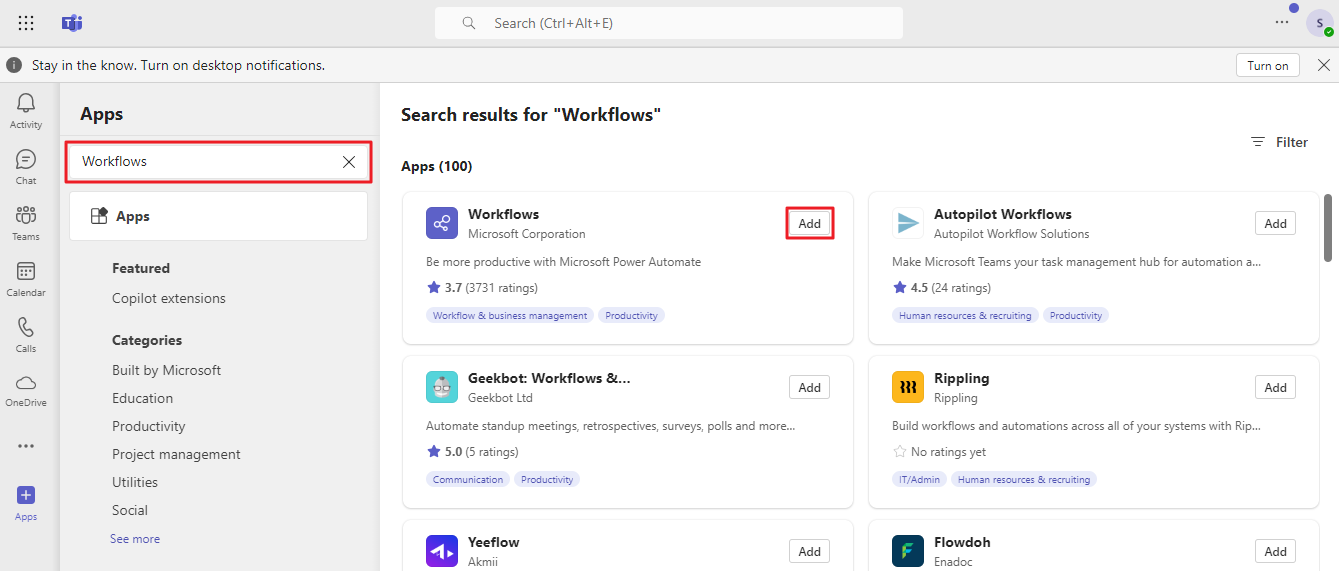This screenshot has height=571, width=1339.
Task: Select the Apps tab in sidebar
Action: [x=219, y=216]
